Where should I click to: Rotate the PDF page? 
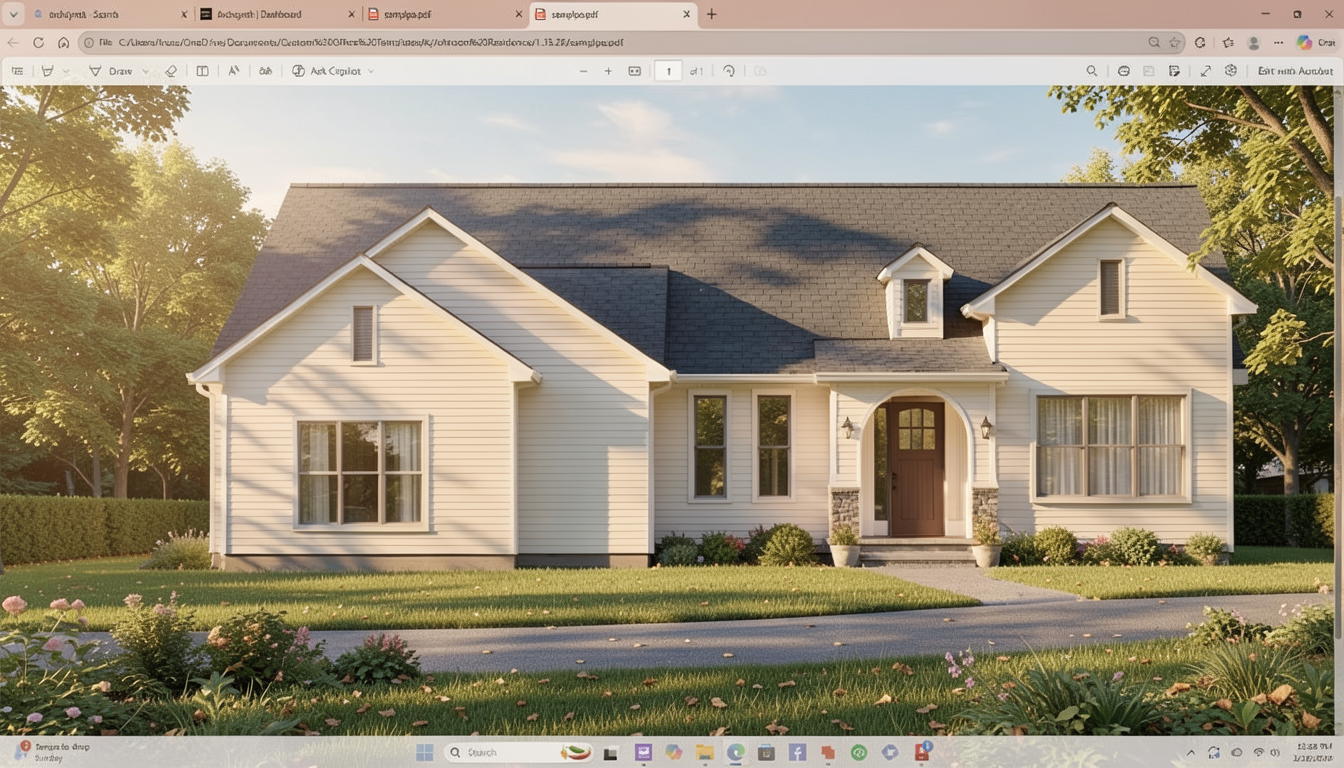pyautogui.click(x=729, y=71)
